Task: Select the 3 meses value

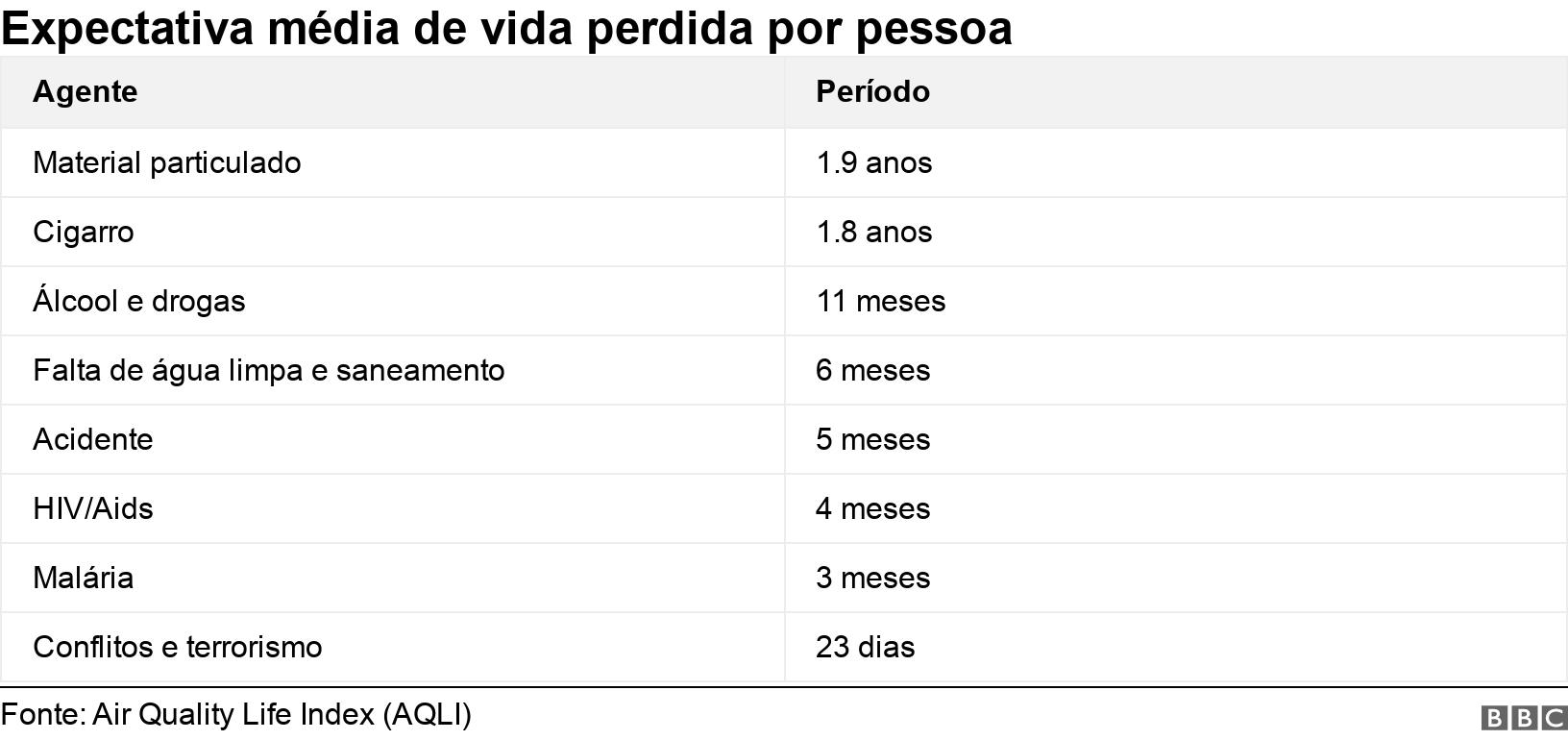Action: pos(872,578)
